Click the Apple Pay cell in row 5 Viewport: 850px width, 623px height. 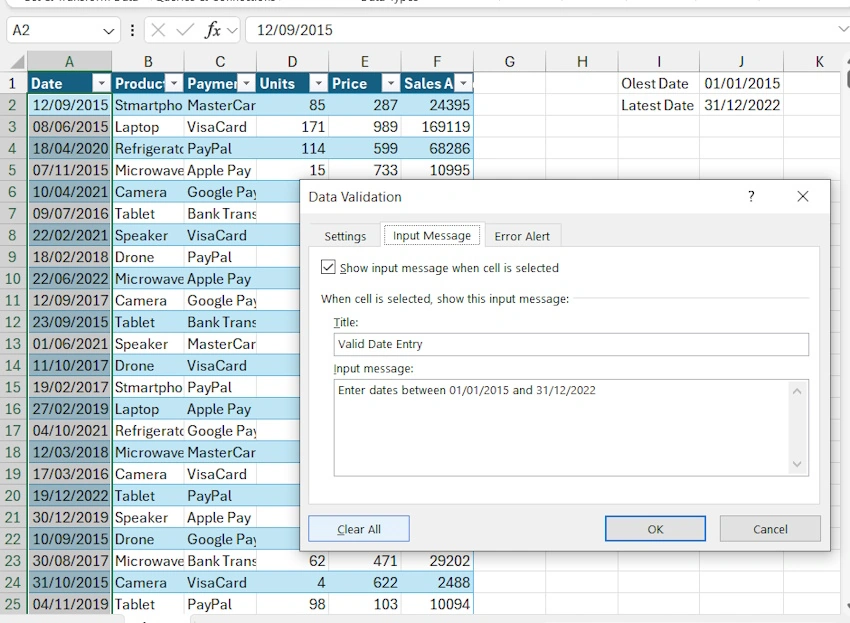220,170
